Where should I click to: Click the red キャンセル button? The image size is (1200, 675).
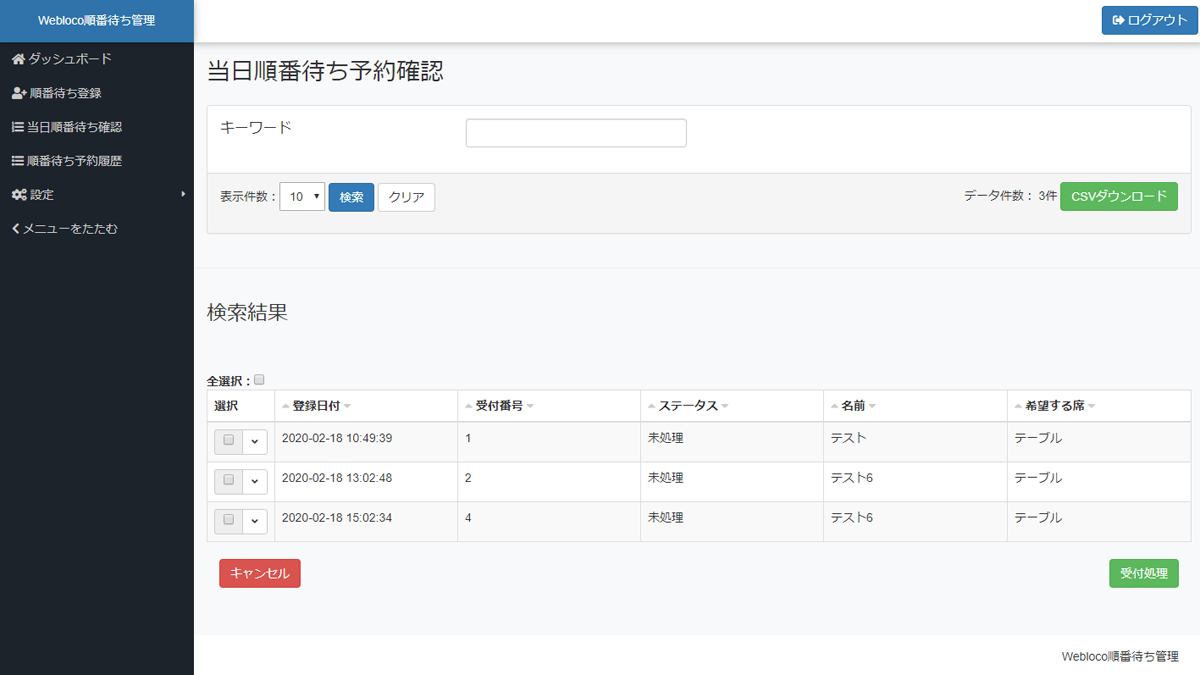pos(260,573)
